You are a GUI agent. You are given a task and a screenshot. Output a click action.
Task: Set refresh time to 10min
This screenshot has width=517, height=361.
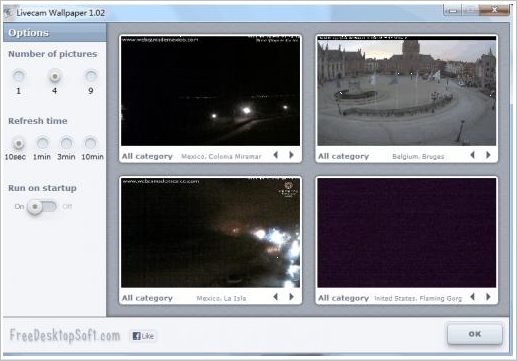(90, 144)
